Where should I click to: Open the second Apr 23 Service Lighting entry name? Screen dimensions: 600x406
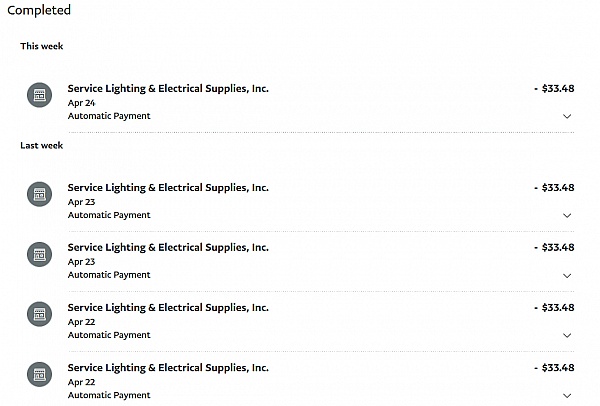(168, 247)
